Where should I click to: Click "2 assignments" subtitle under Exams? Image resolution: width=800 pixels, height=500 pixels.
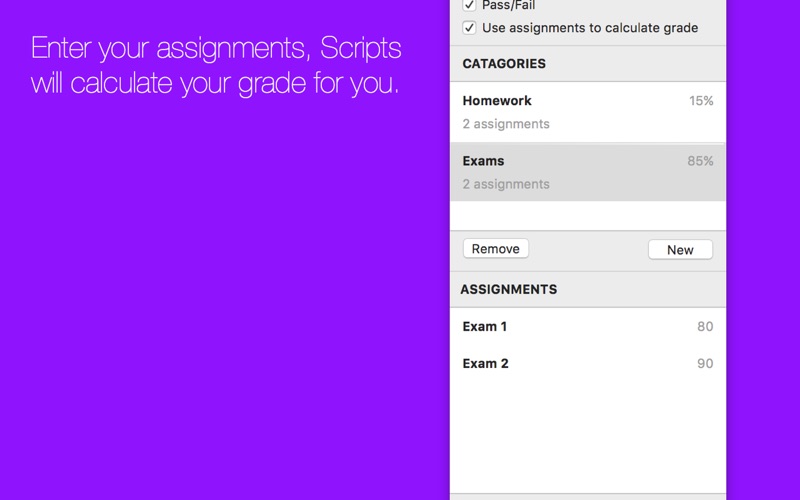(506, 184)
